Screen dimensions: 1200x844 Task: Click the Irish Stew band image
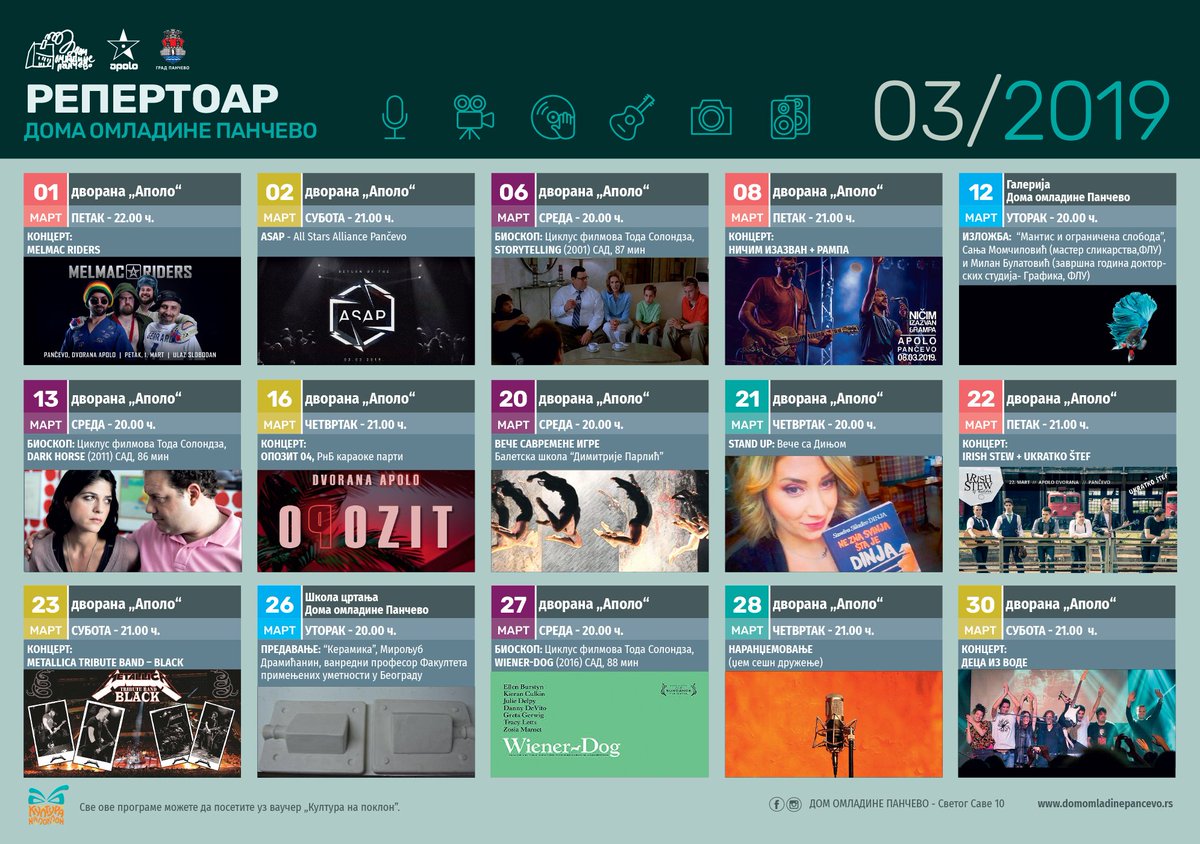pos(1067,520)
